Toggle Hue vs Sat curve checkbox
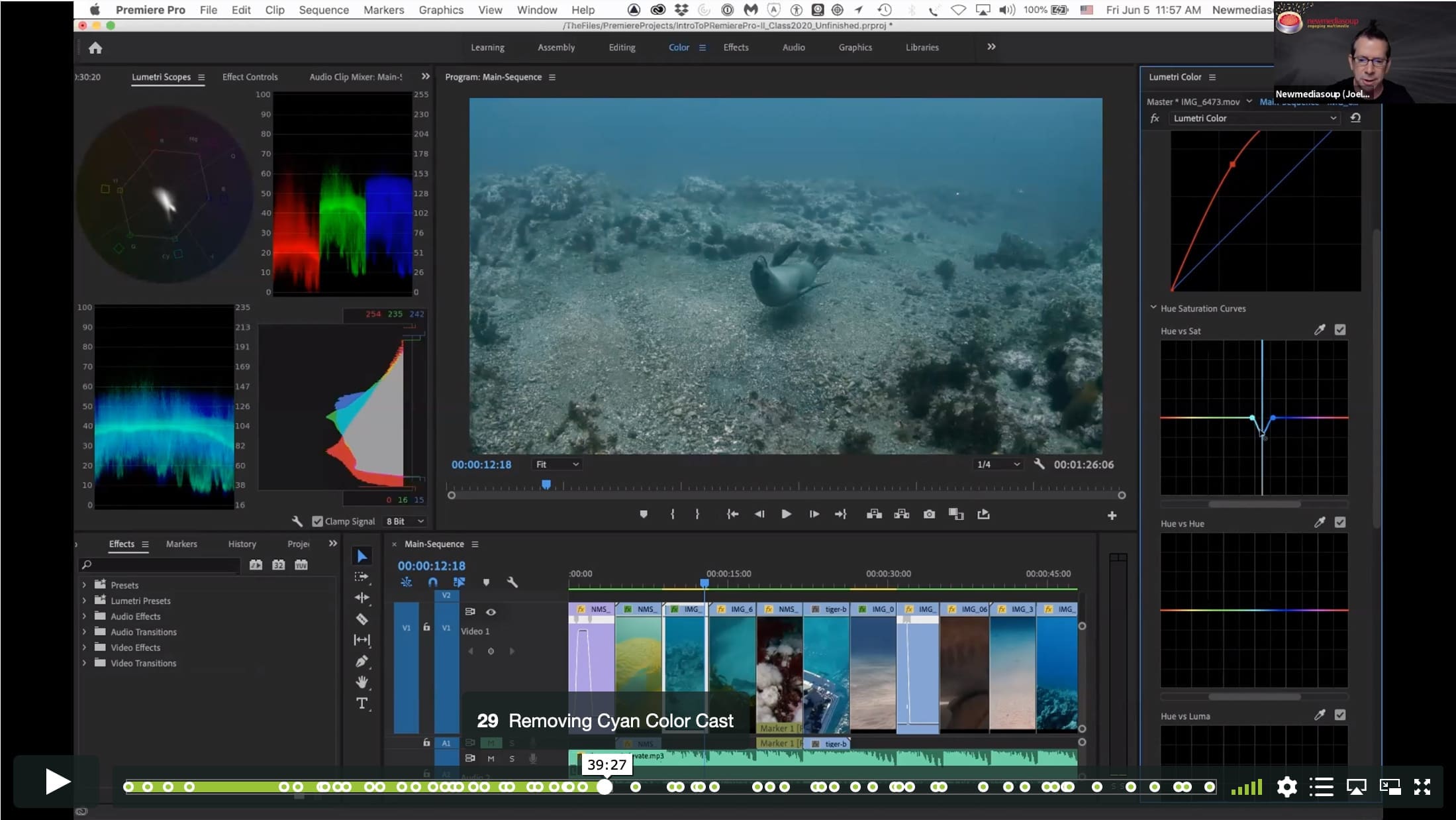 pos(1340,330)
